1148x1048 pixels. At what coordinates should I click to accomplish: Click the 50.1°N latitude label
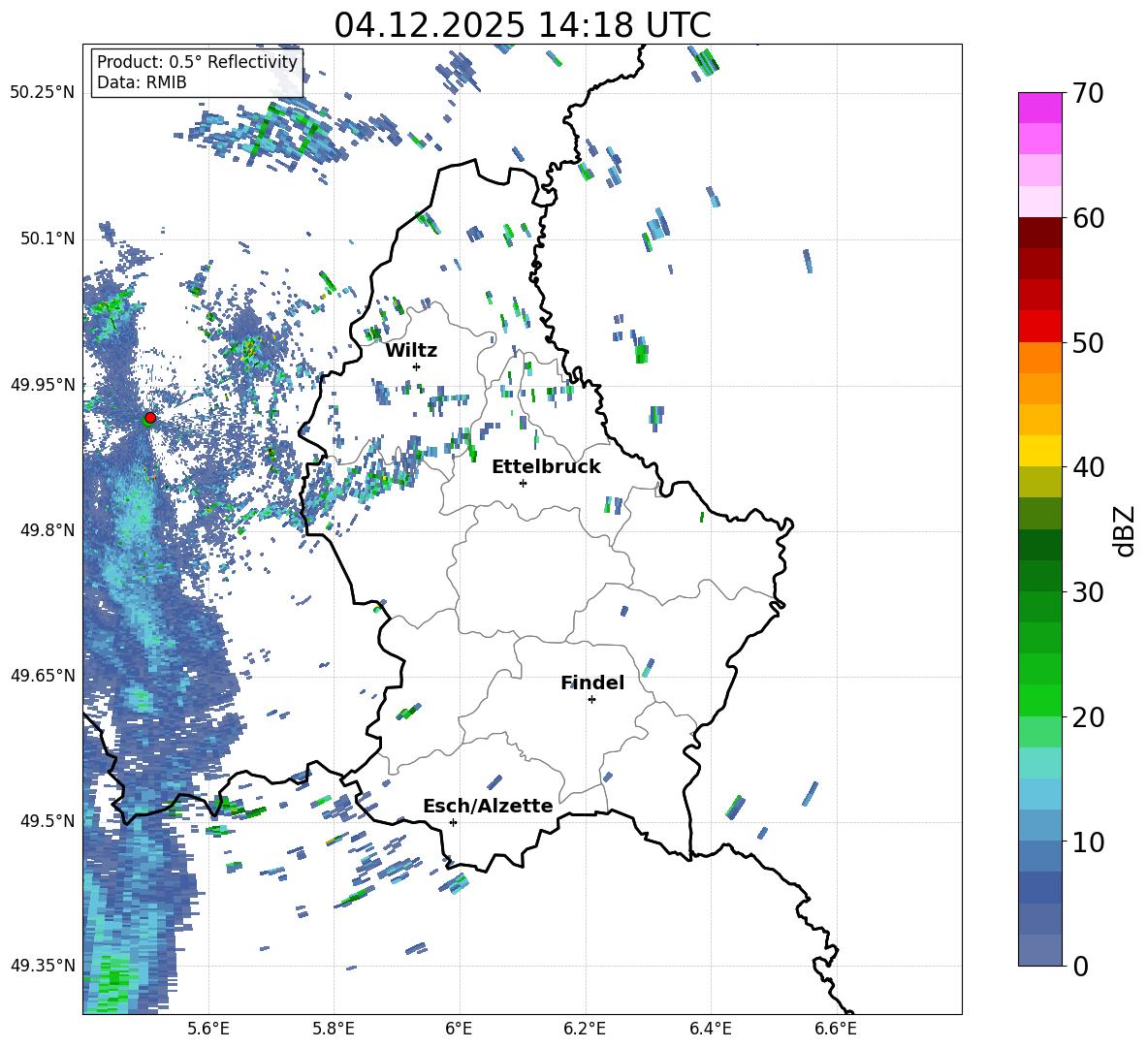pyautogui.click(x=47, y=238)
